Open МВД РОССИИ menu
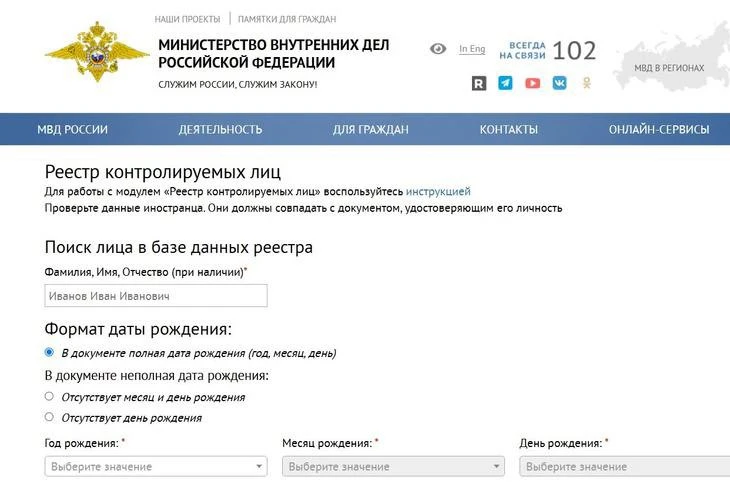730x487 pixels. pos(73,129)
